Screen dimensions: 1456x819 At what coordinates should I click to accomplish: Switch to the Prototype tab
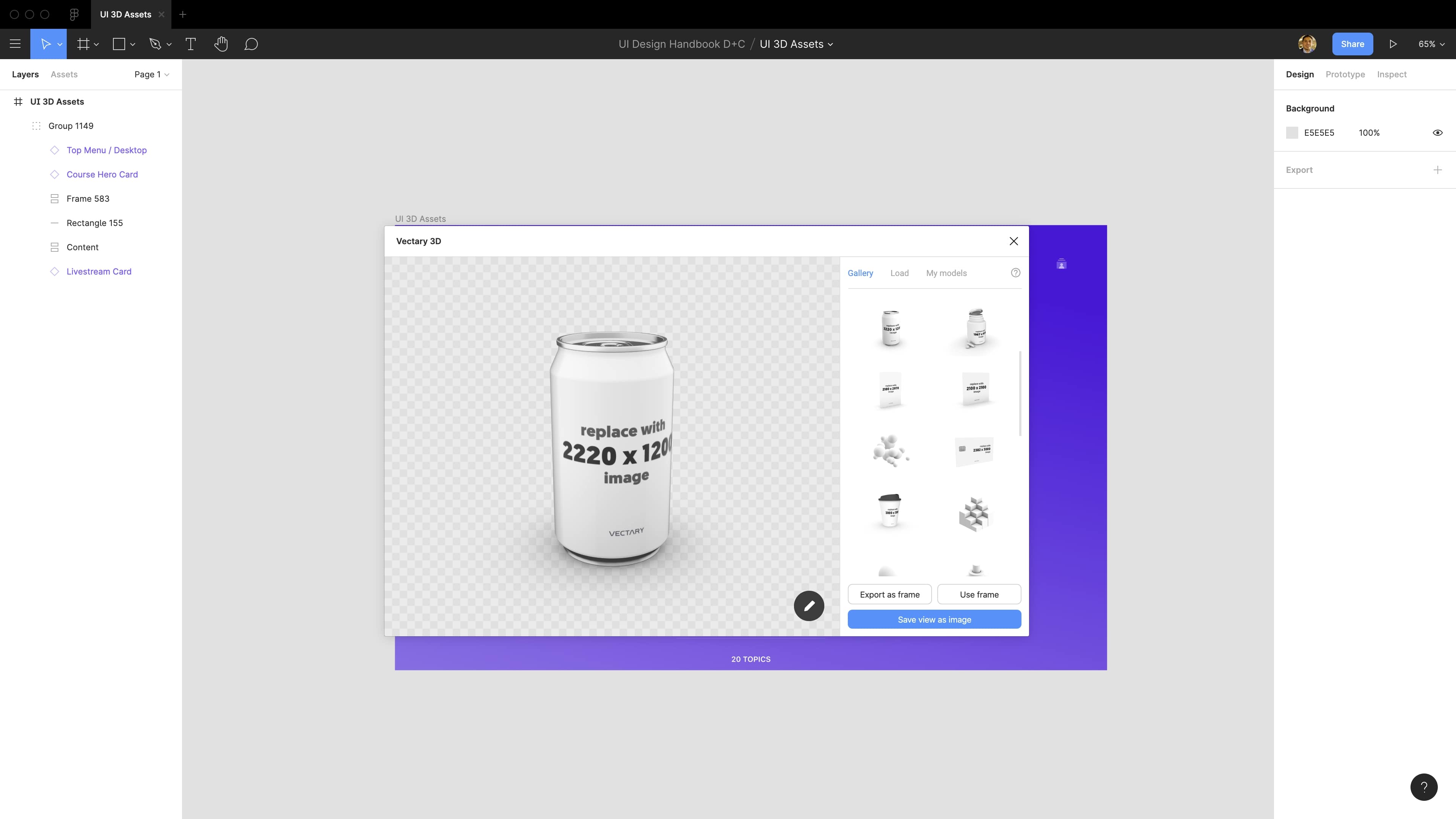[x=1345, y=74]
